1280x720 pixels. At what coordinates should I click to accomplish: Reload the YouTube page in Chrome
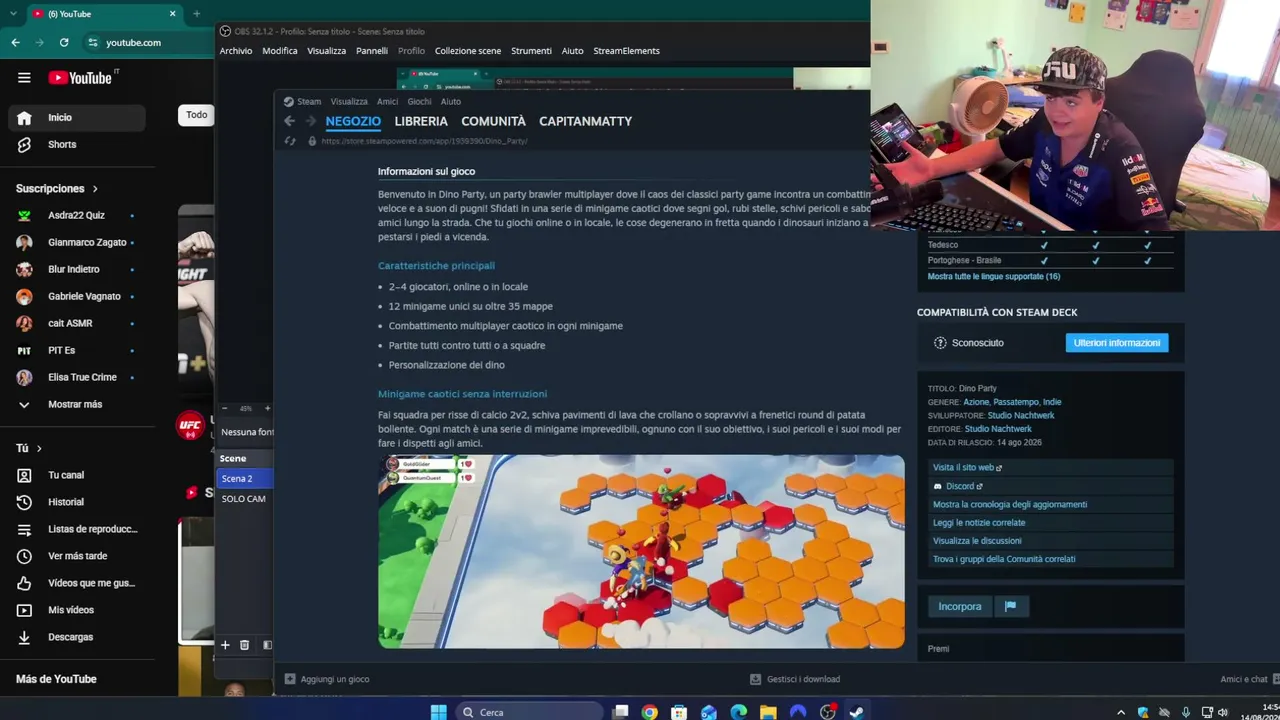coord(64,43)
